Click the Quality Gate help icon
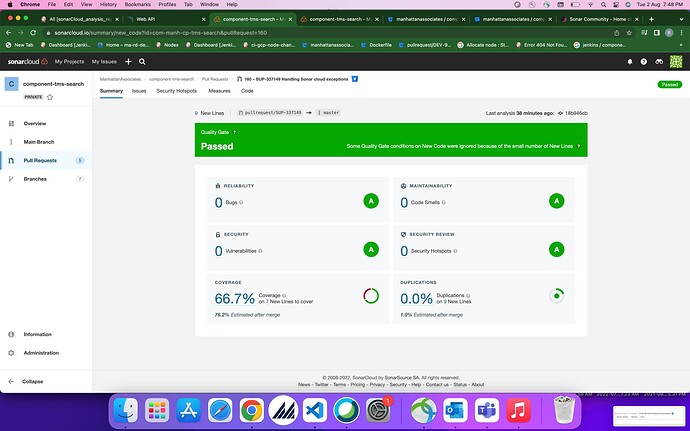690x431 pixels. click(x=235, y=132)
